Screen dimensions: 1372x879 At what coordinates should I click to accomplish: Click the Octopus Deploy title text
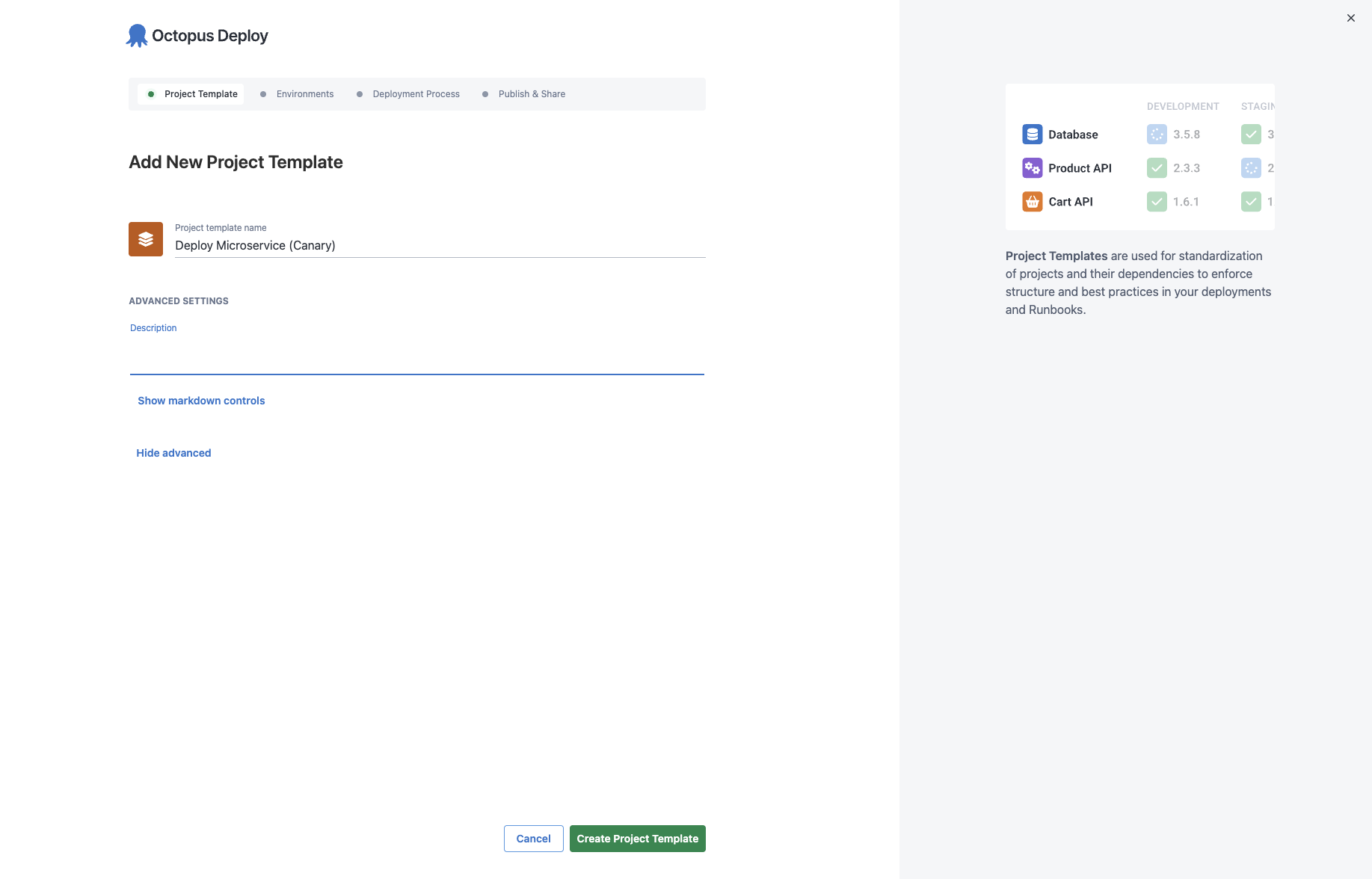click(x=210, y=36)
